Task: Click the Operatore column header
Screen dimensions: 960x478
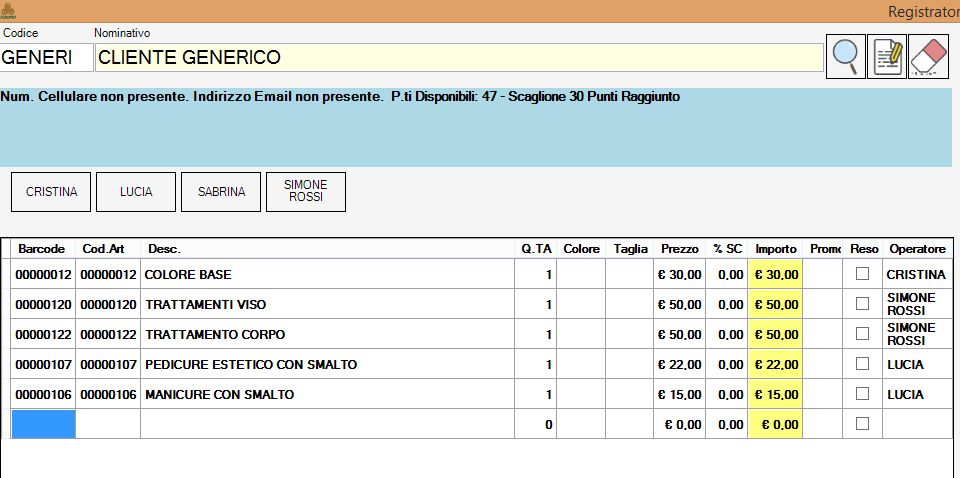Action: [x=917, y=248]
